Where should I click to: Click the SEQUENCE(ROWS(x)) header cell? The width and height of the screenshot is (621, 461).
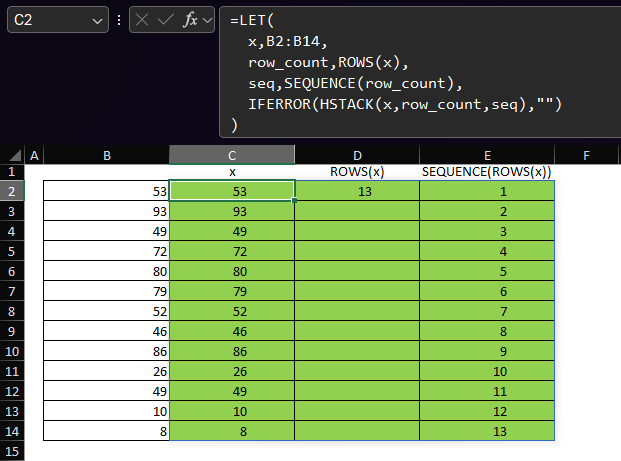[487, 172]
